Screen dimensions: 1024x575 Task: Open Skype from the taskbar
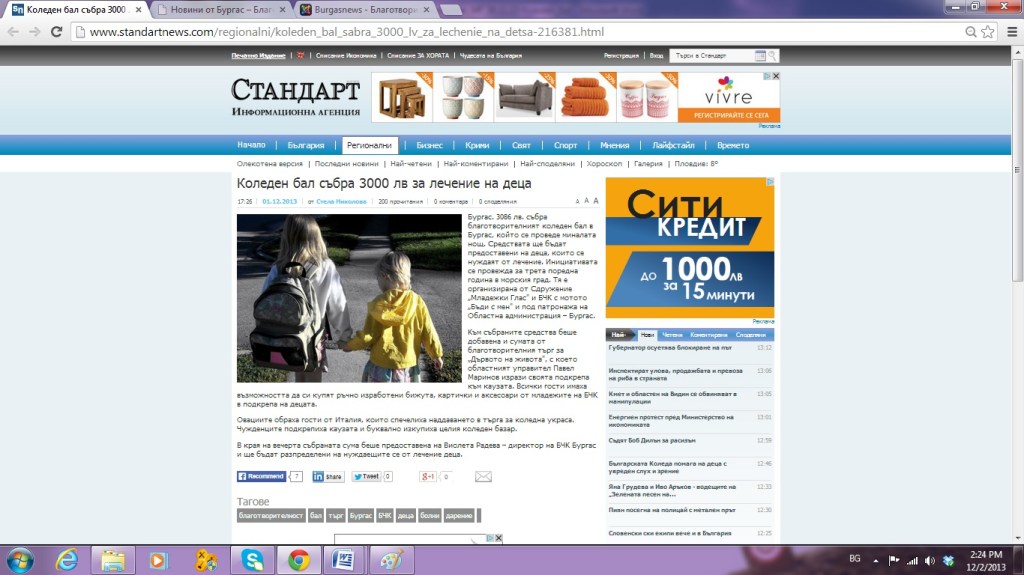coord(252,559)
